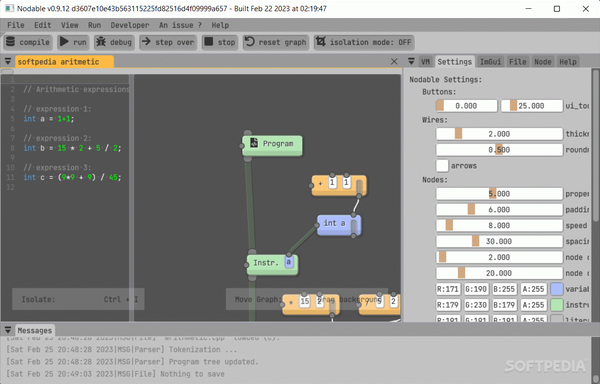Click the compile toolbar button
Viewport: 600px width, 384px height.
click(x=28, y=42)
